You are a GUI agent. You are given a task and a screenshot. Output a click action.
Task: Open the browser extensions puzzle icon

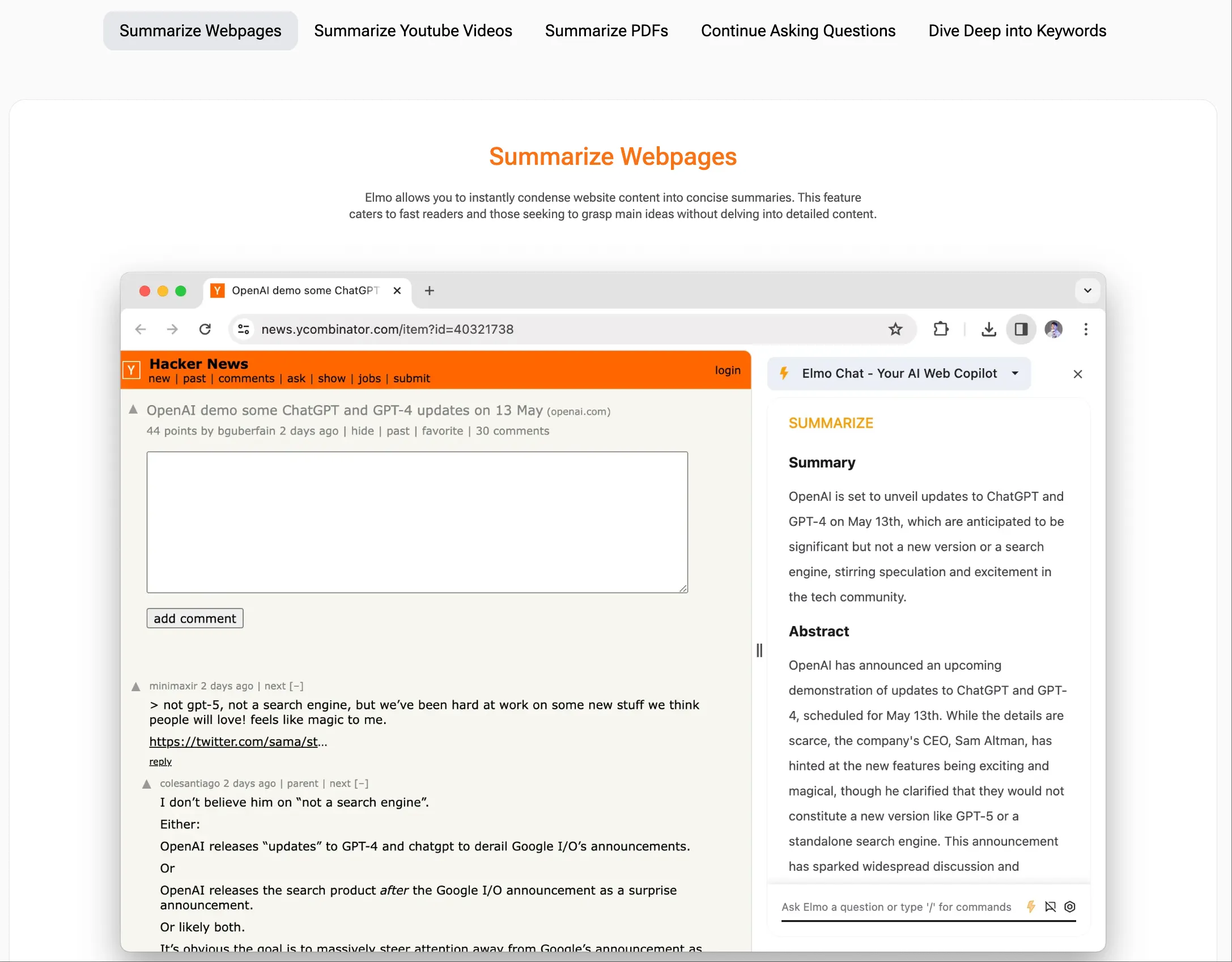[x=941, y=329]
